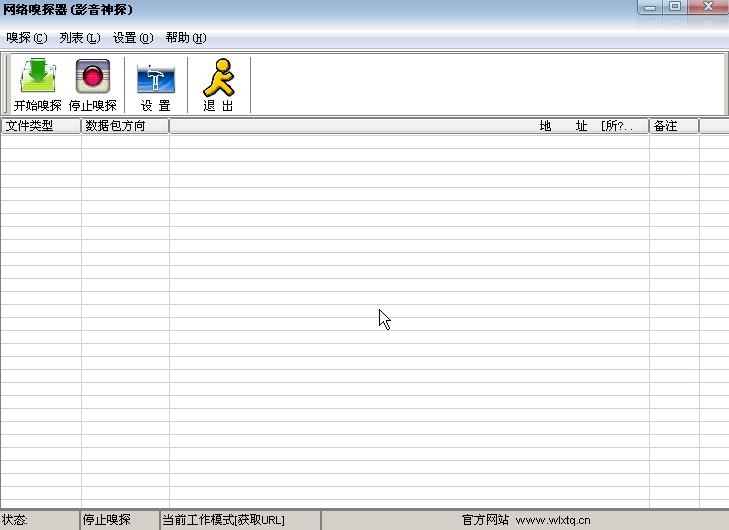Click the 当前工作模式[获取URL] status bar panel
Screen dimensions: 729x530
coord(240,520)
